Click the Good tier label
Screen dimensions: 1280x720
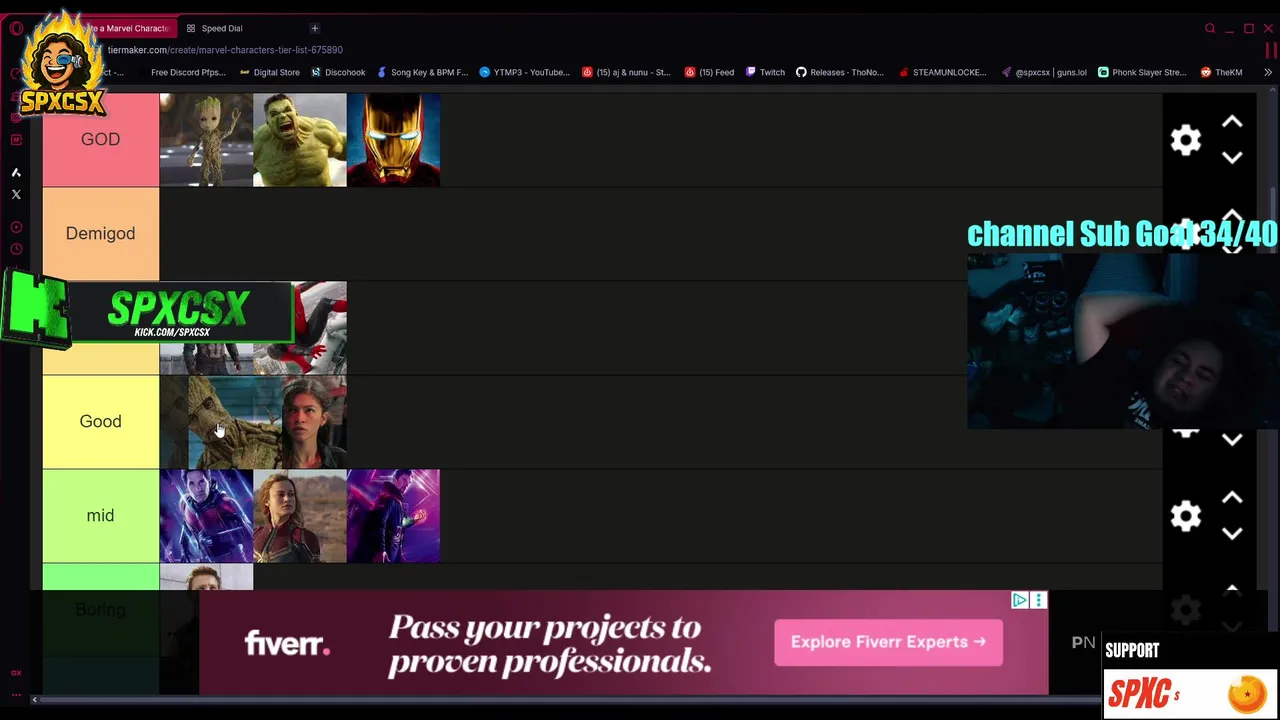point(100,422)
